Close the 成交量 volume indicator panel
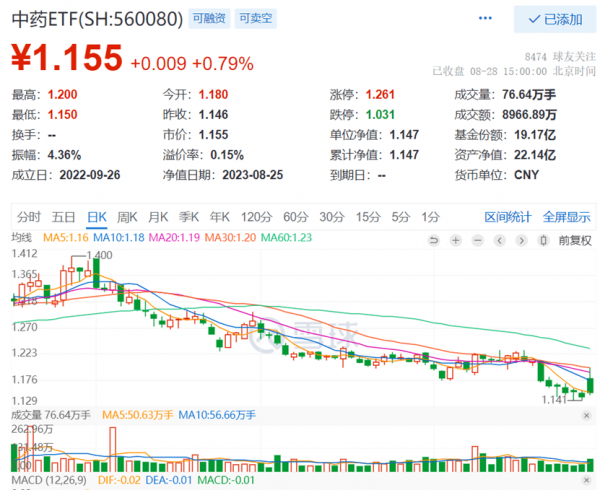This screenshot has height=490, width=600. tap(586, 415)
